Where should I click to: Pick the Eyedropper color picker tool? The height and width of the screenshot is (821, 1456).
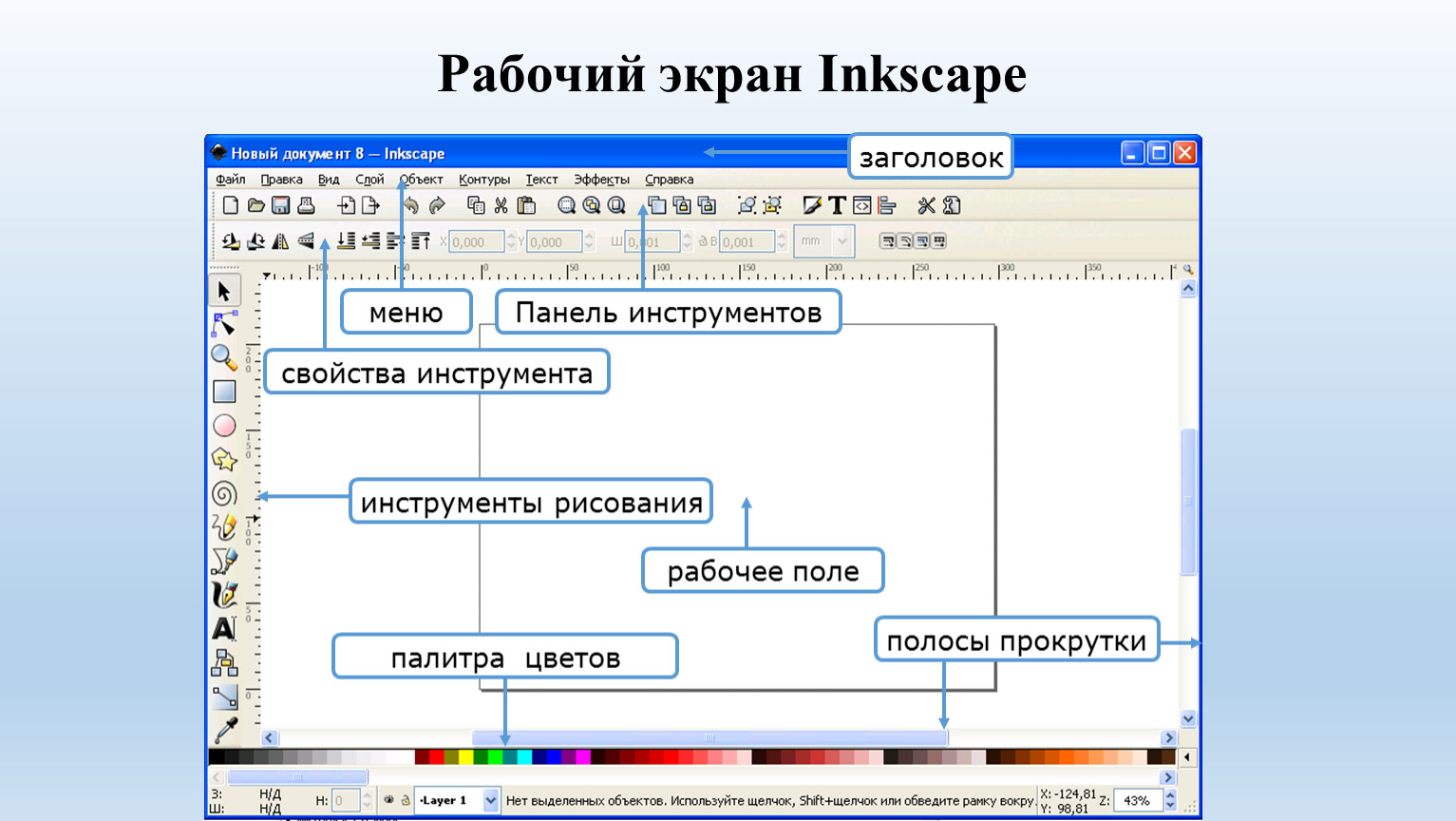click(225, 730)
